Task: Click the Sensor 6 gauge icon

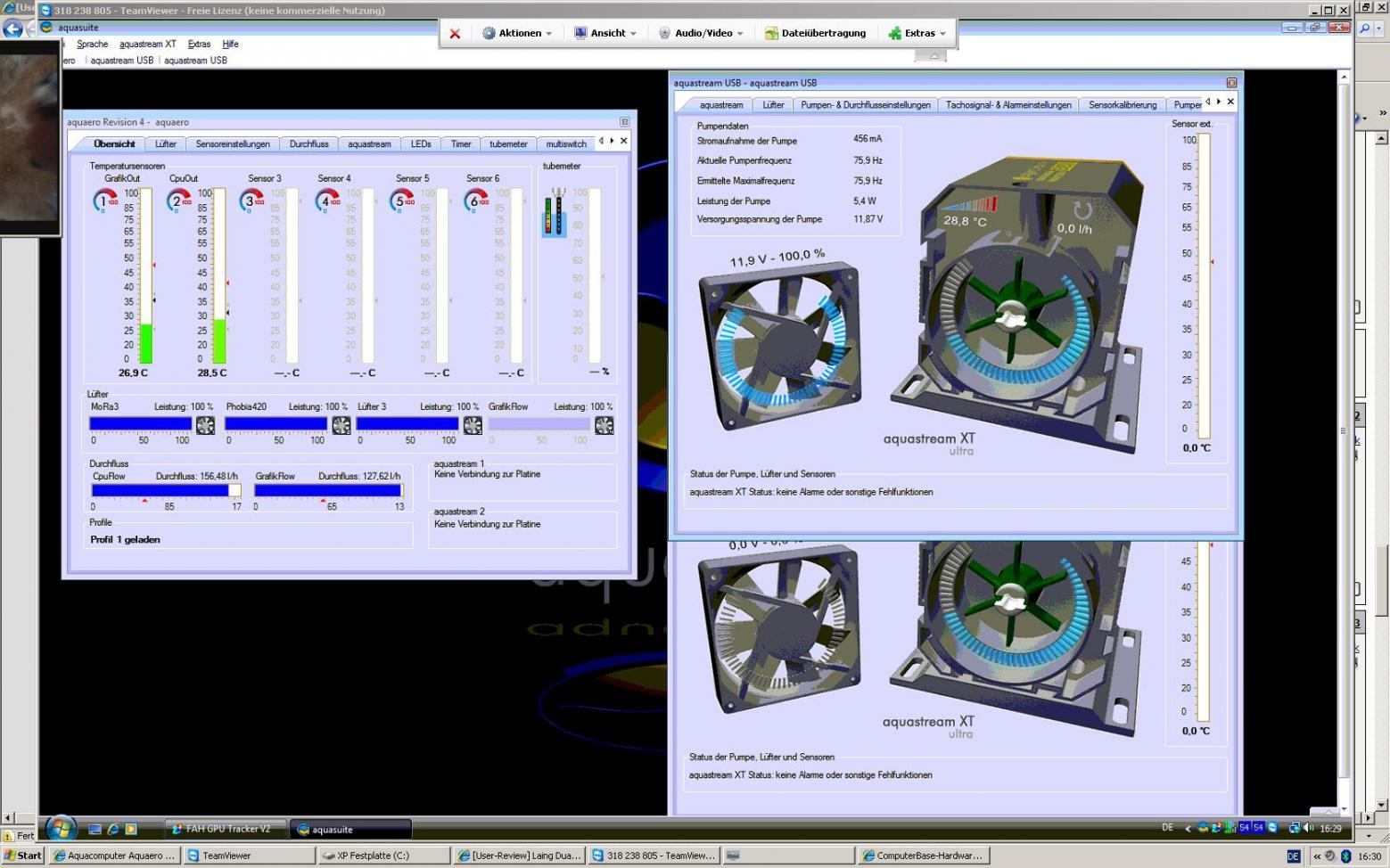Action: click(476, 201)
